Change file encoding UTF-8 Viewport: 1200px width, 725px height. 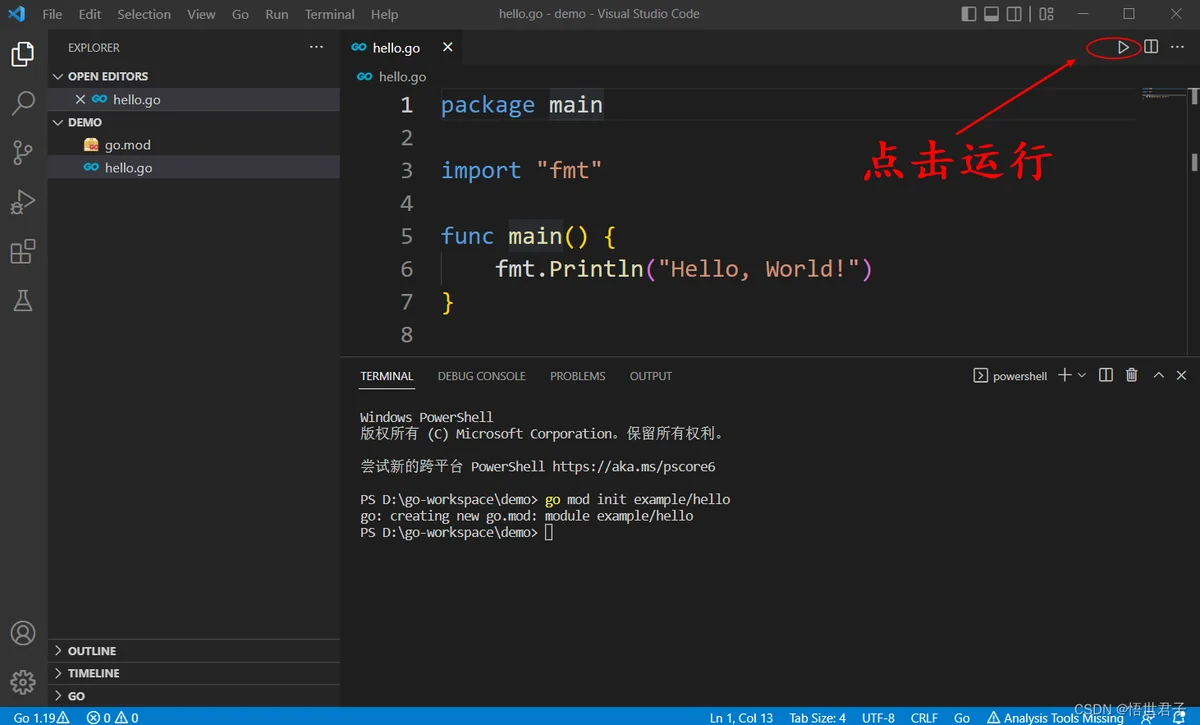[878, 717]
